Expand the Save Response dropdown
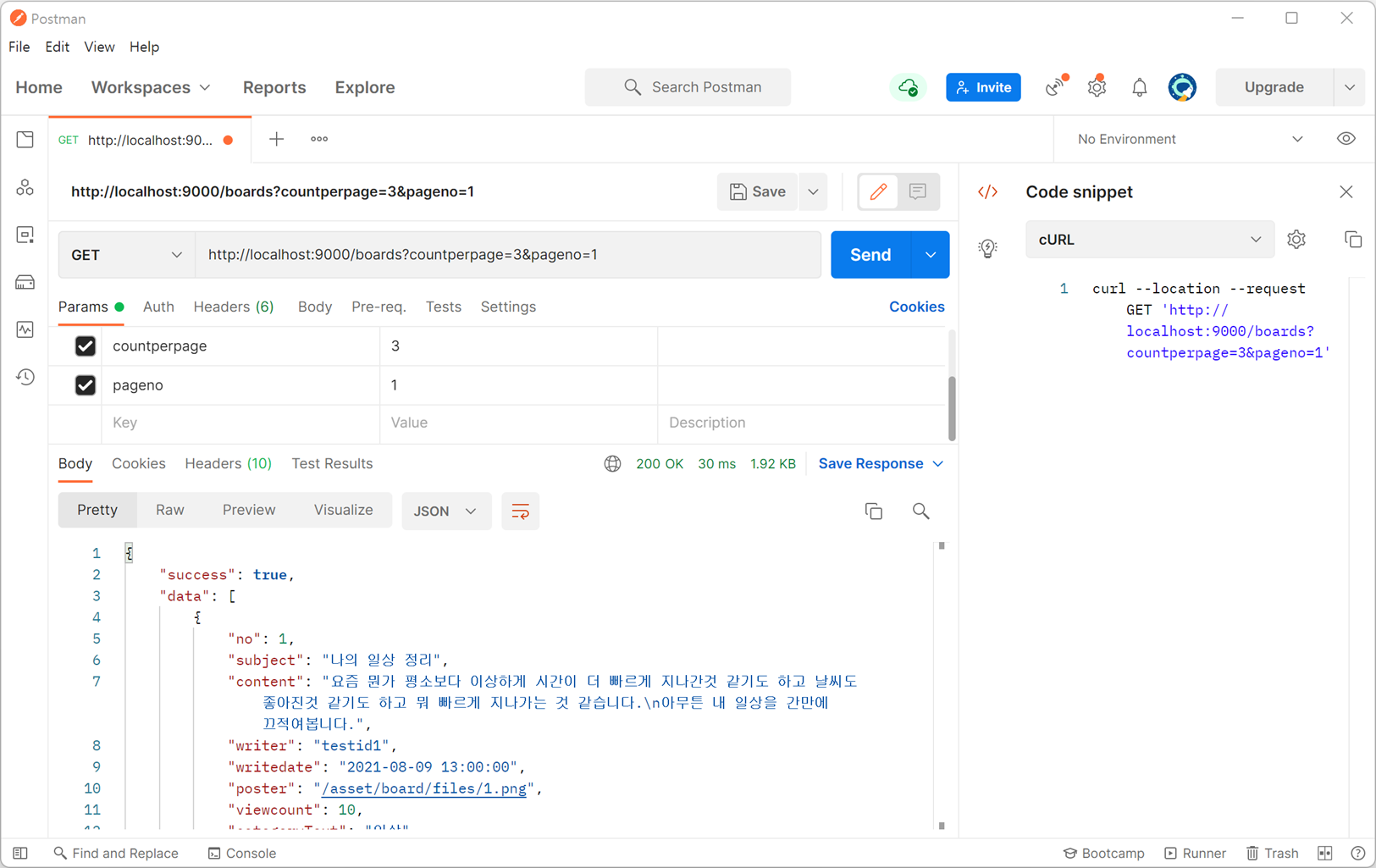 (x=881, y=464)
